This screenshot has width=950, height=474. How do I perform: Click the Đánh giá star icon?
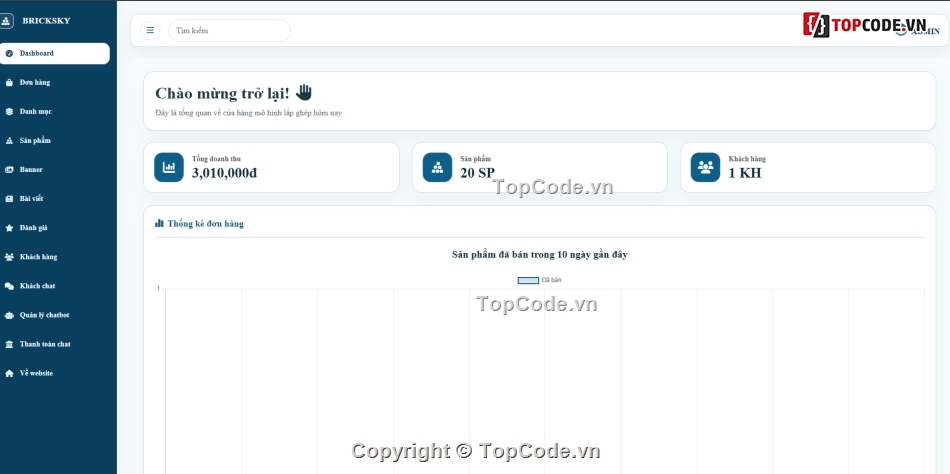coord(9,228)
